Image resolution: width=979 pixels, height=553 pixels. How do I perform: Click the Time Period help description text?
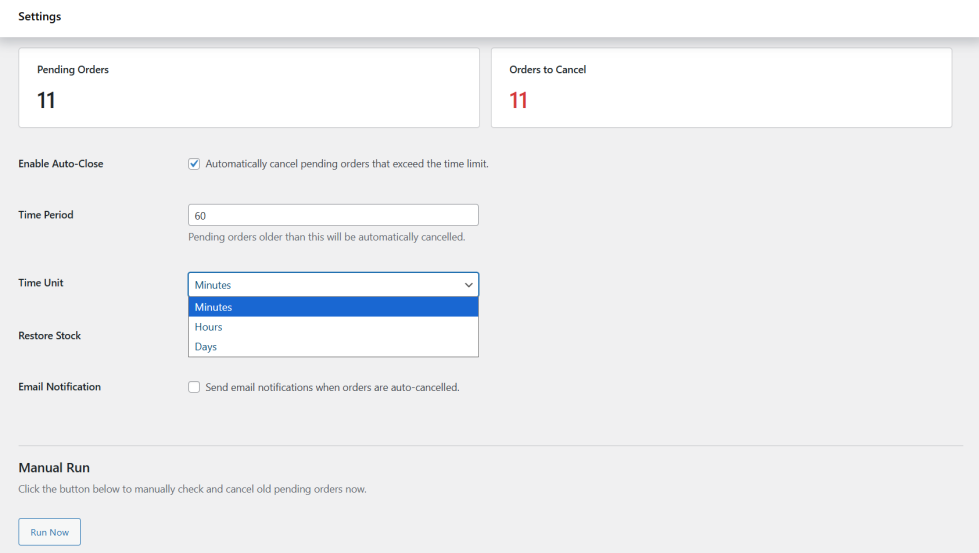[x=326, y=238]
